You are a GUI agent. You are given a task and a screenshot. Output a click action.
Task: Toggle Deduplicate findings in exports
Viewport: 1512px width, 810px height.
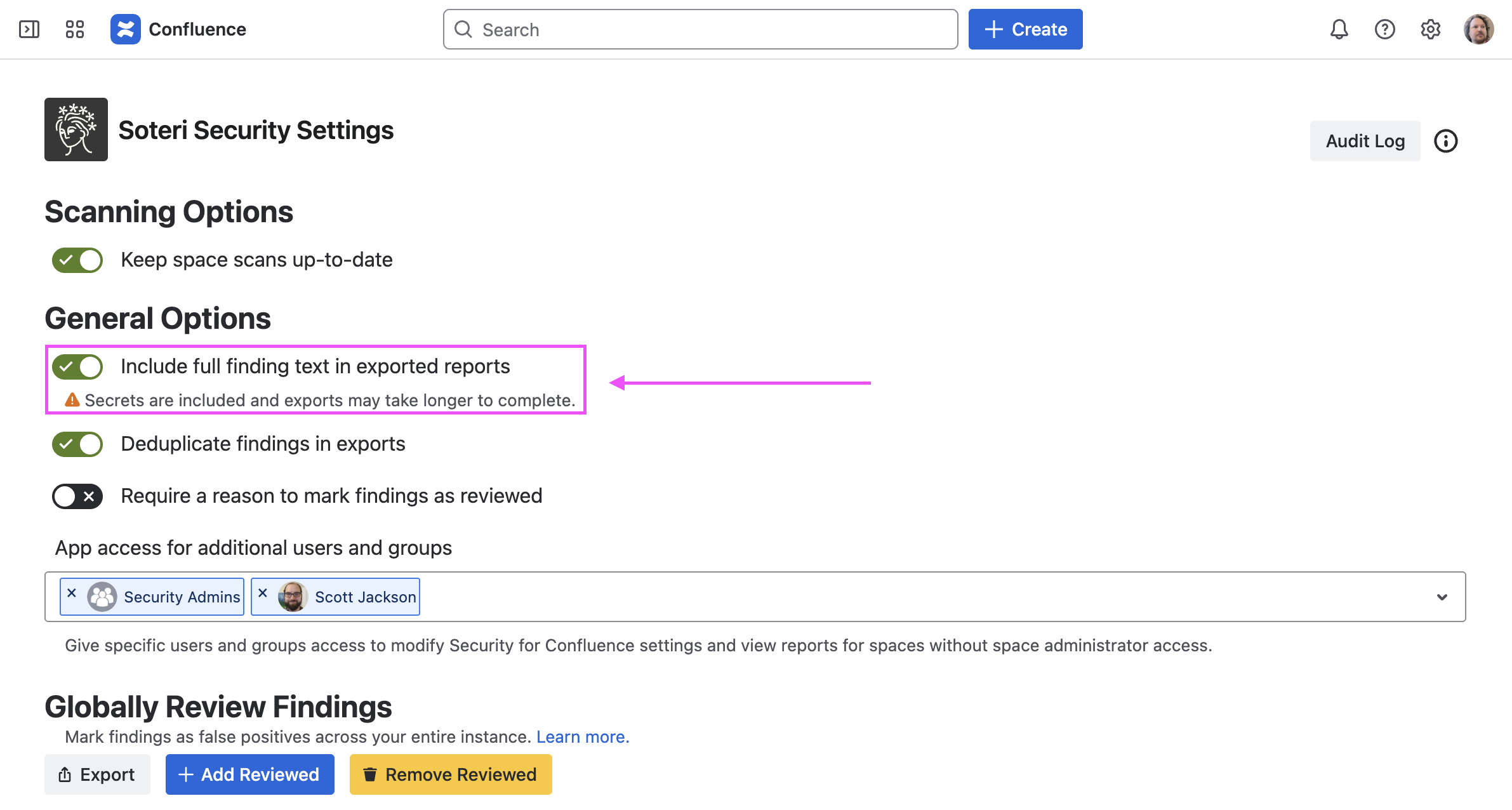coord(77,444)
